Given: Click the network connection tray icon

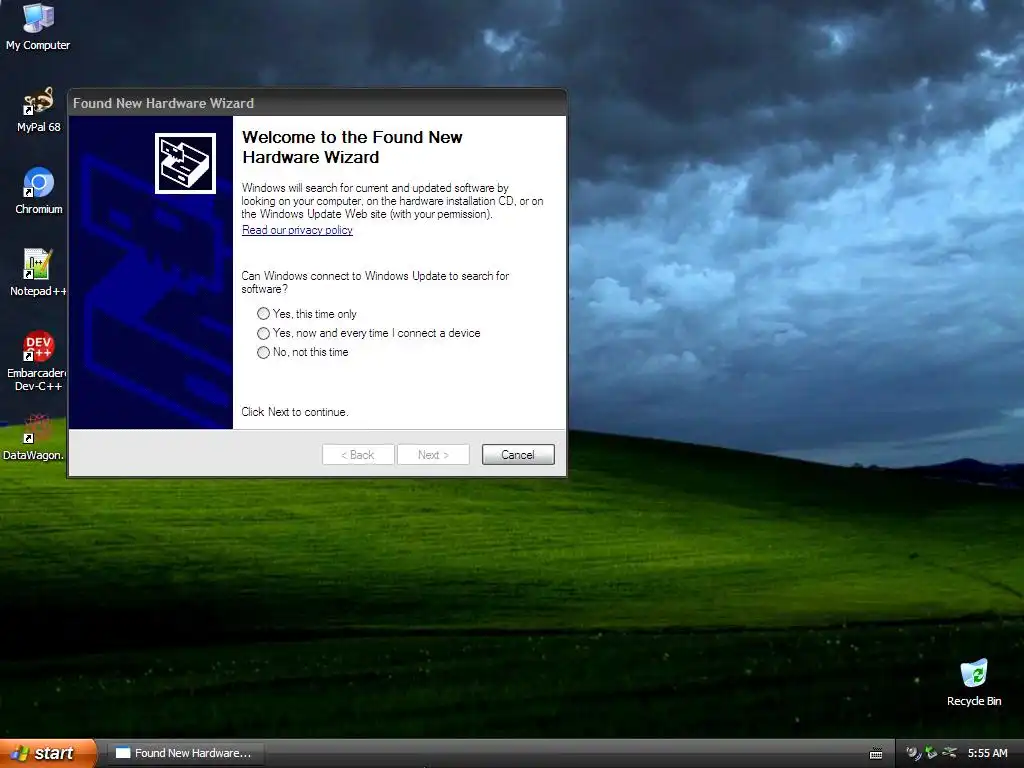Looking at the screenshot, I should click(x=949, y=753).
